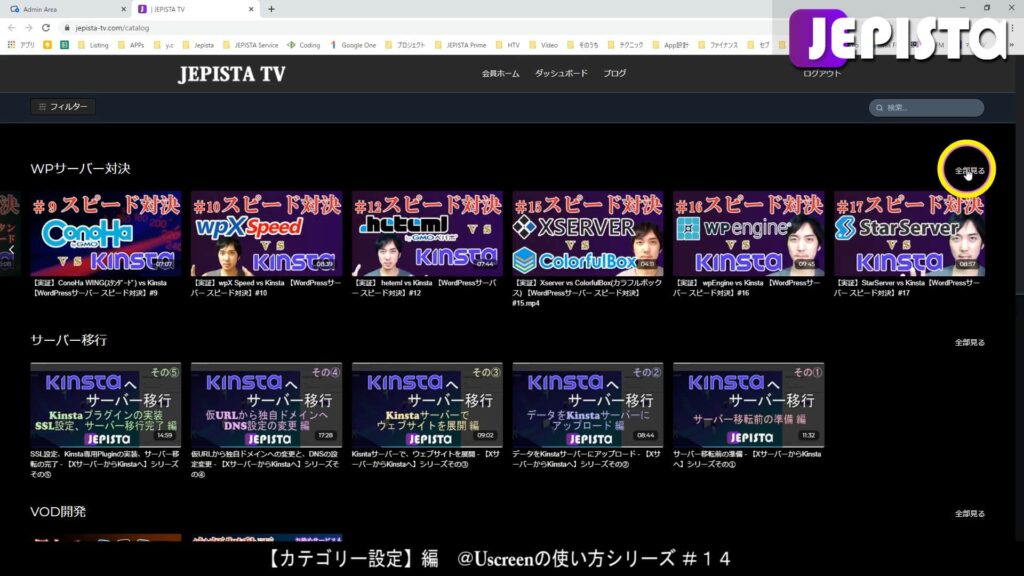Open the Jepista bookmark folder
This screenshot has width=1024, height=576.
pos(199,45)
